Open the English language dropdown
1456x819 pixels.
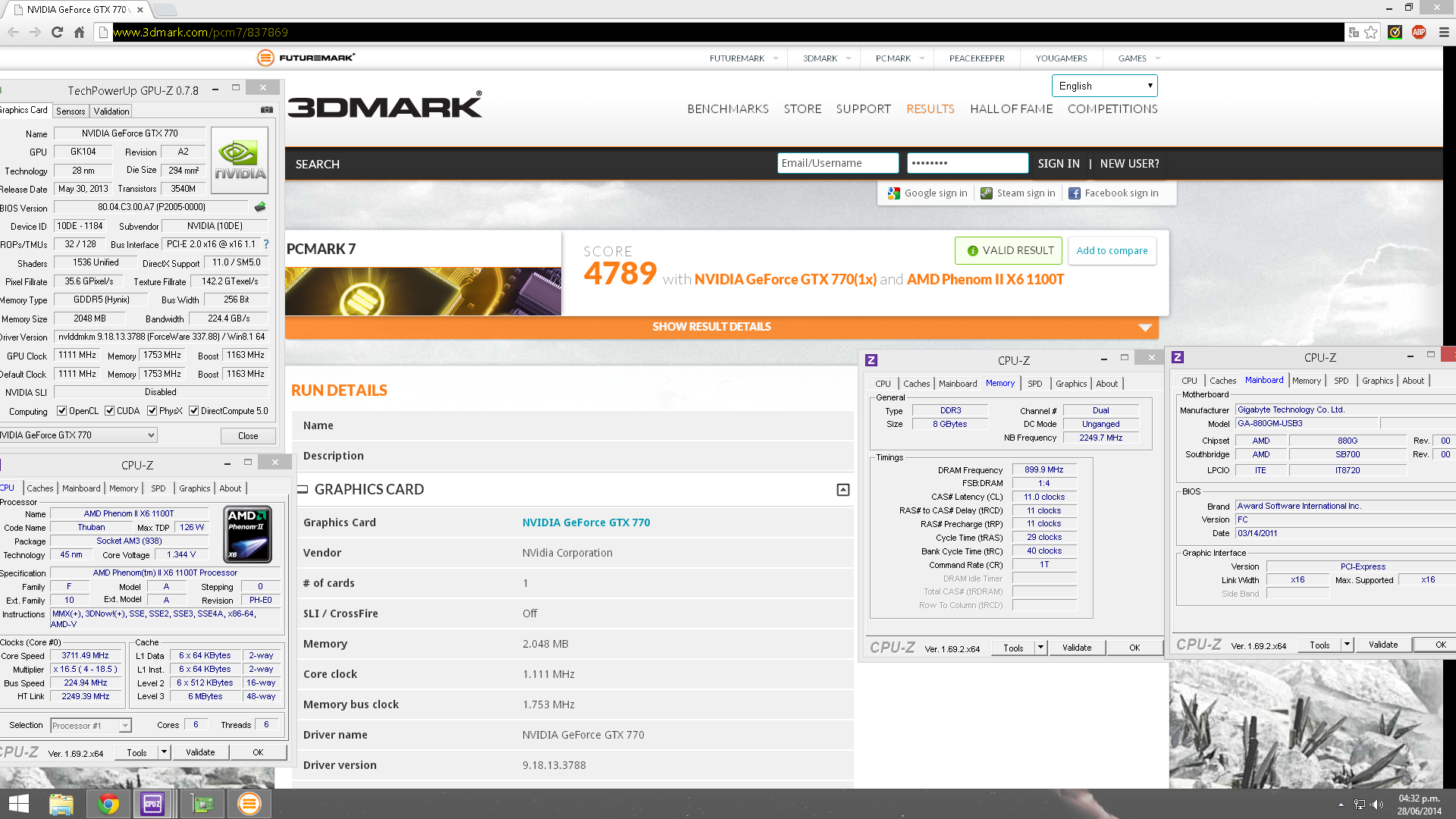(x=1104, y=86)
